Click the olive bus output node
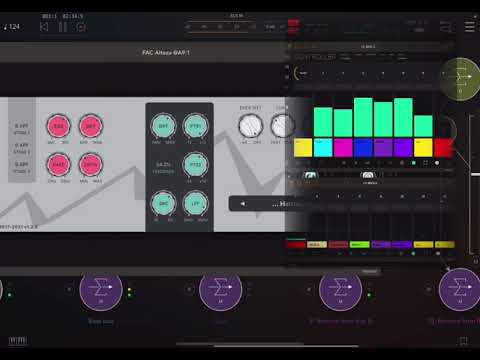This screenshot has width=480, height=360. (460, 79)
